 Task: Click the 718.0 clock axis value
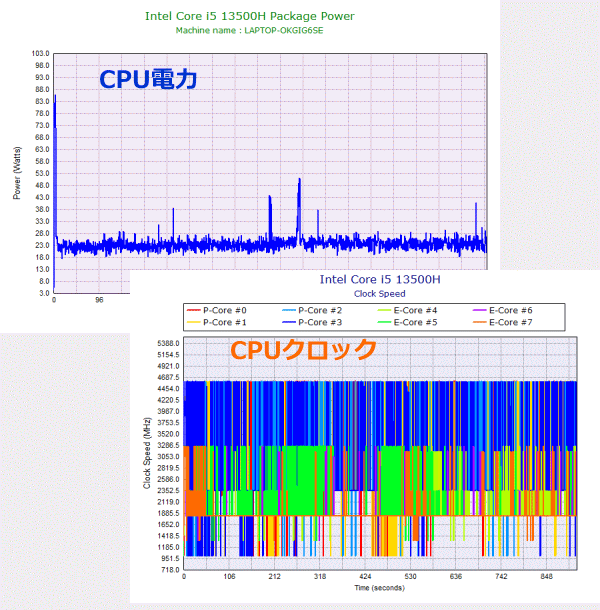click(170, 570)
